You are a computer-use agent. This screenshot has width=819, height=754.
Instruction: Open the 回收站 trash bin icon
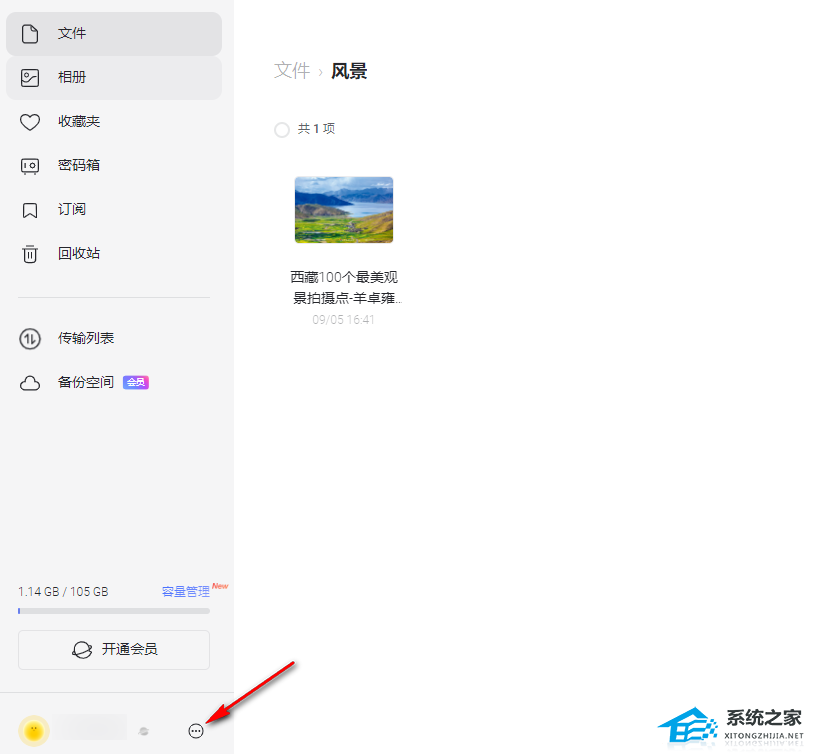point(30,253)
